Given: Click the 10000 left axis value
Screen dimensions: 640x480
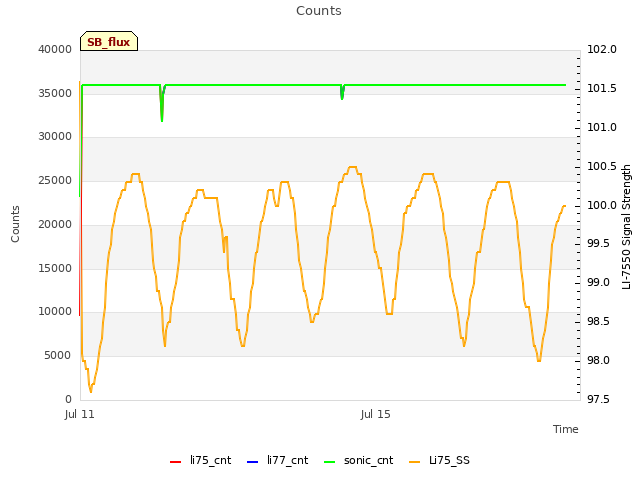Looking at the screenshot, I should 55,312.
